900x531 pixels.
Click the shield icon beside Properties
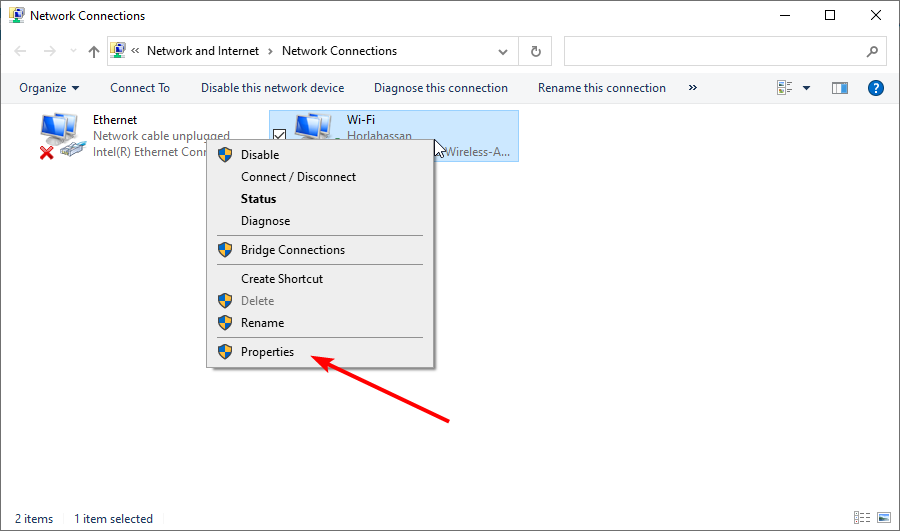point(225,351)
